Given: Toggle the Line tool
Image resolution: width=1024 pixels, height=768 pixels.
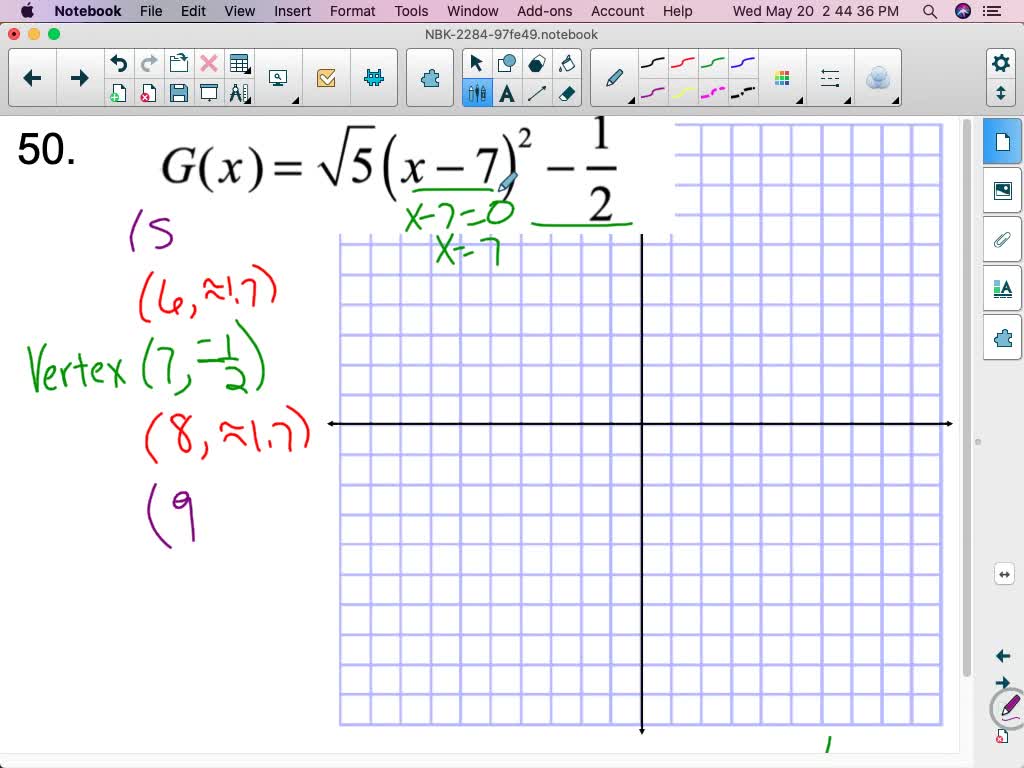Looking at the screenshot, I should [539, 92].
